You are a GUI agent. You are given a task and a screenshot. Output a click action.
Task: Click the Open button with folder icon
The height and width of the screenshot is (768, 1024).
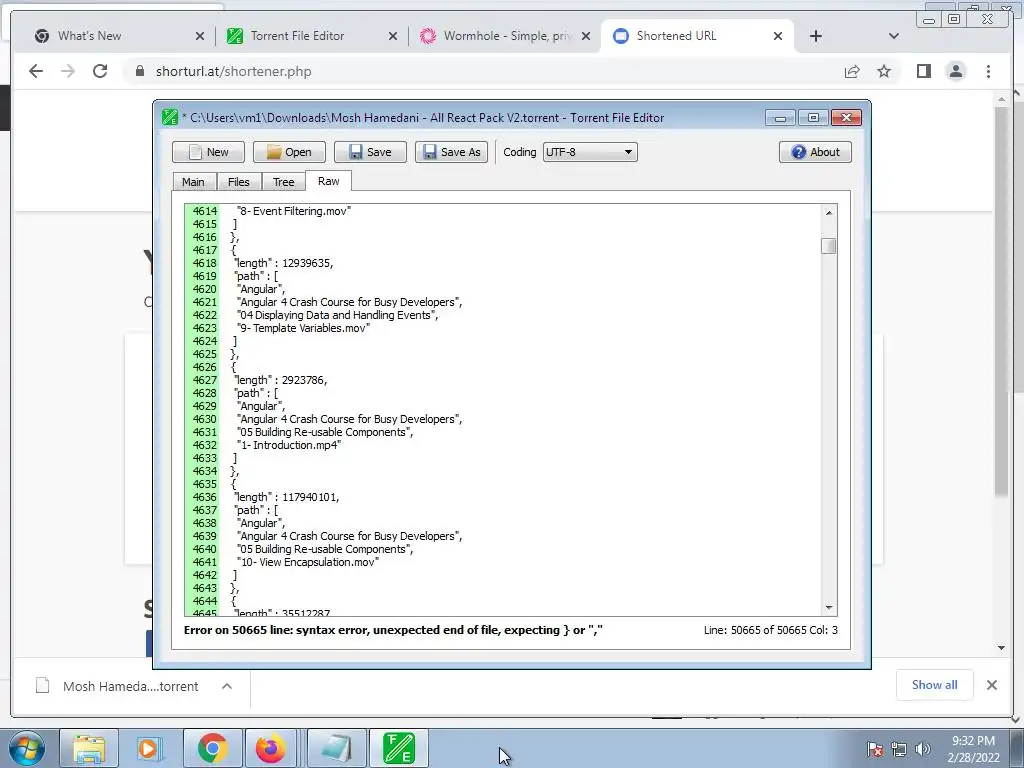click(289, 152)
